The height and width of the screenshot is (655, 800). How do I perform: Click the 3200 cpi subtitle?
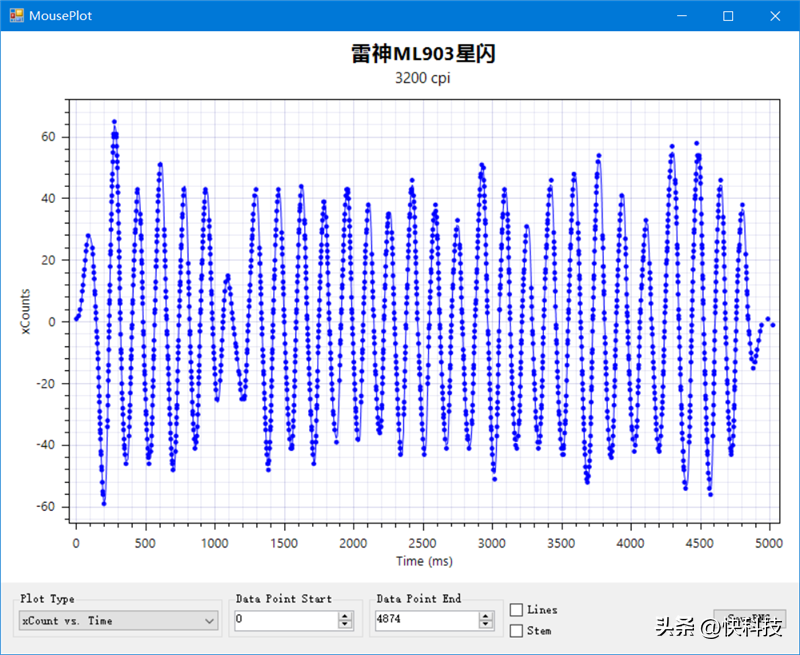422,78
